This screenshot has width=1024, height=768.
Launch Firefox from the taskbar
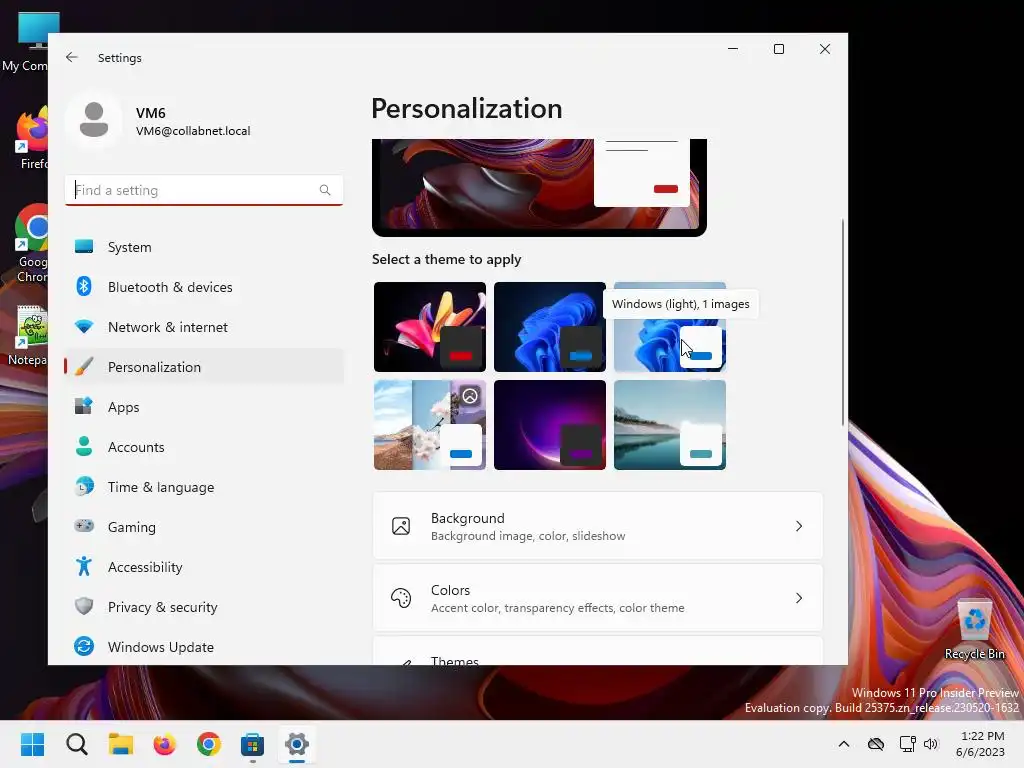click(x=165, y=744)
